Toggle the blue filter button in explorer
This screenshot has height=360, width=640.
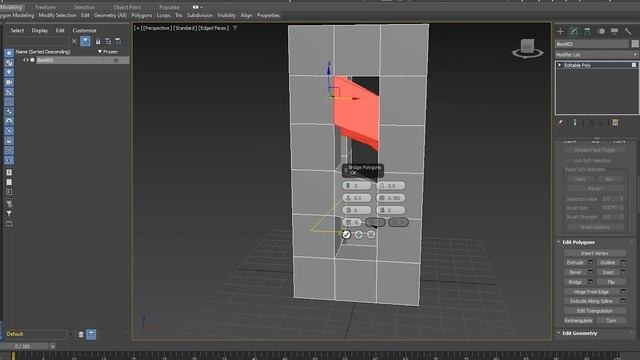click(85, 41)
